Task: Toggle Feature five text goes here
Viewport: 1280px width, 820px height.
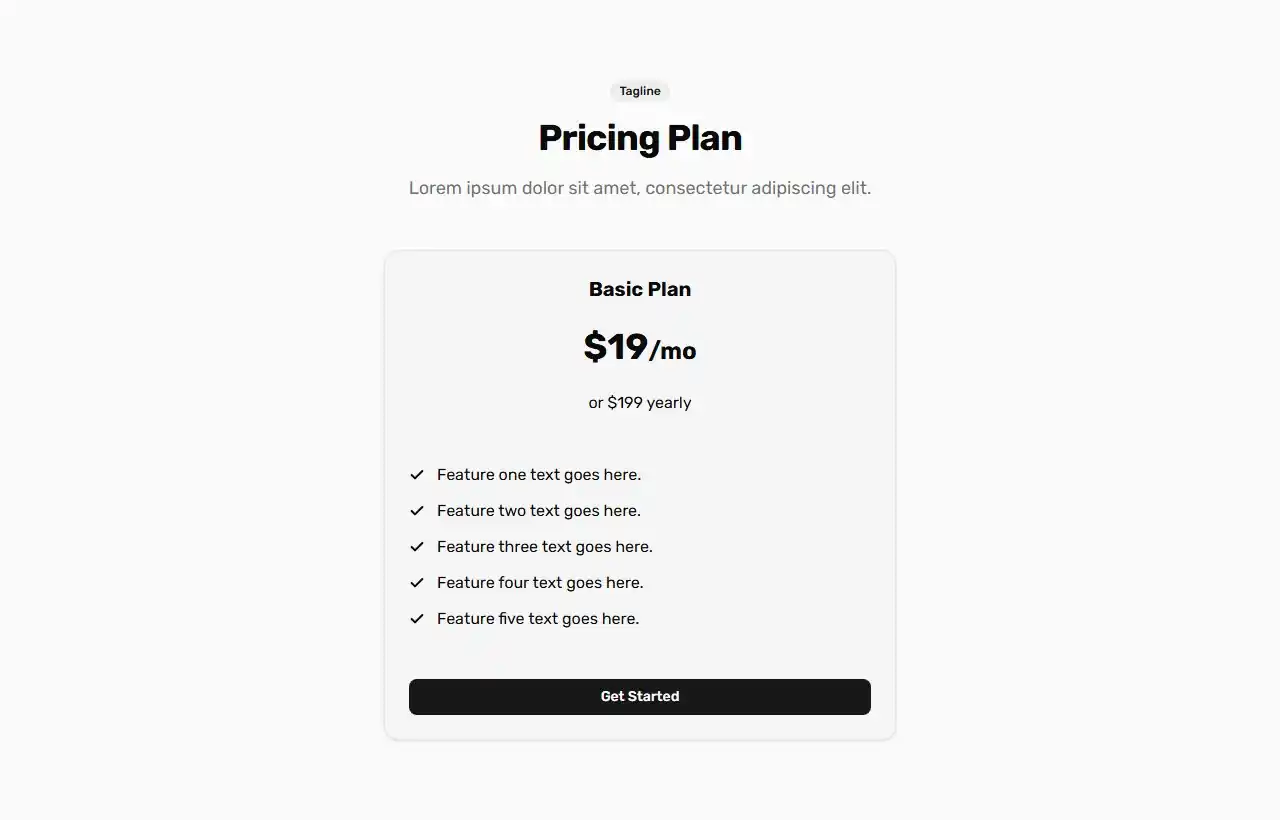Action: click(x=537, y=618)
